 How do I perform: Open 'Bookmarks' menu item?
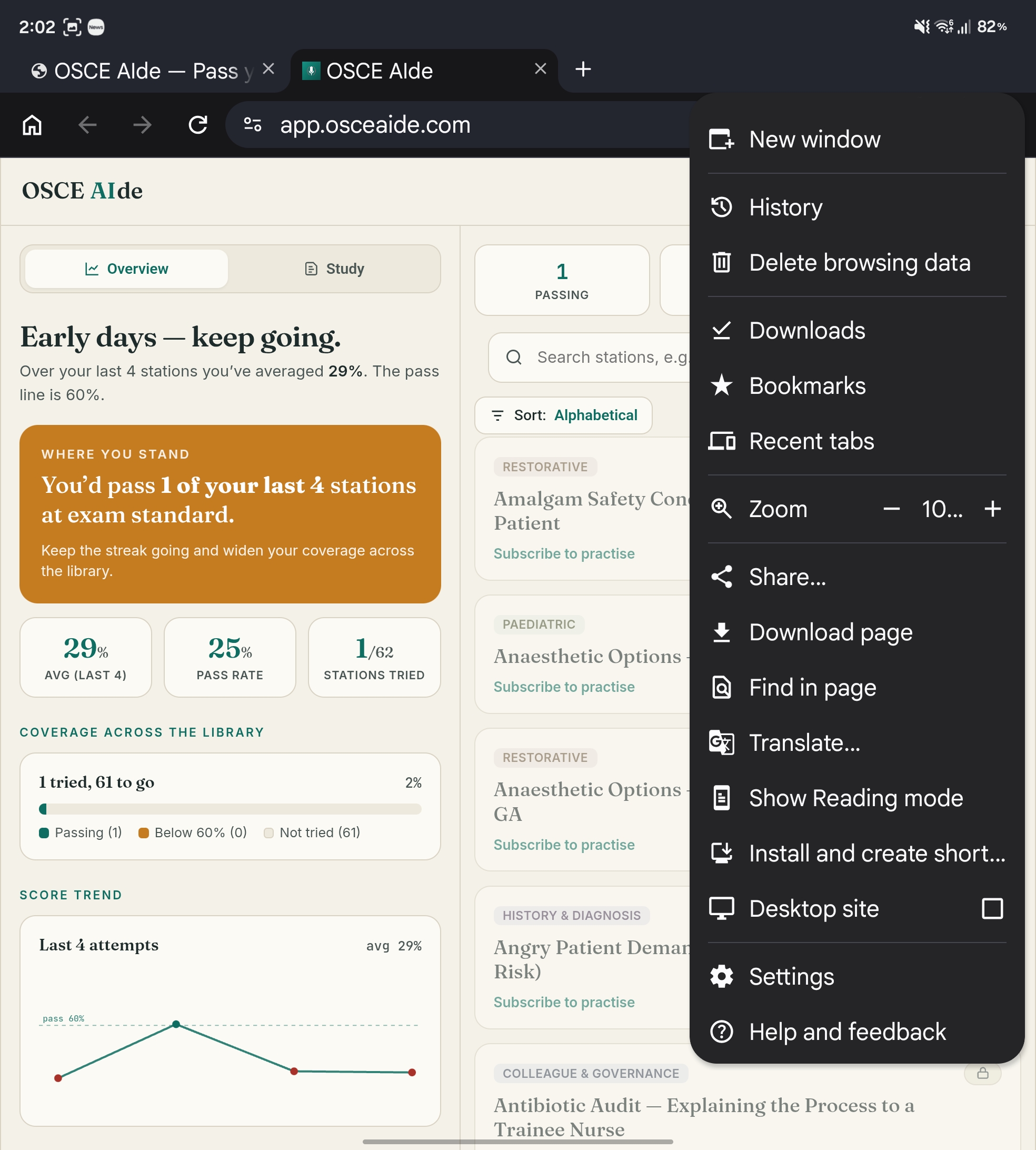tap(856, 385)
